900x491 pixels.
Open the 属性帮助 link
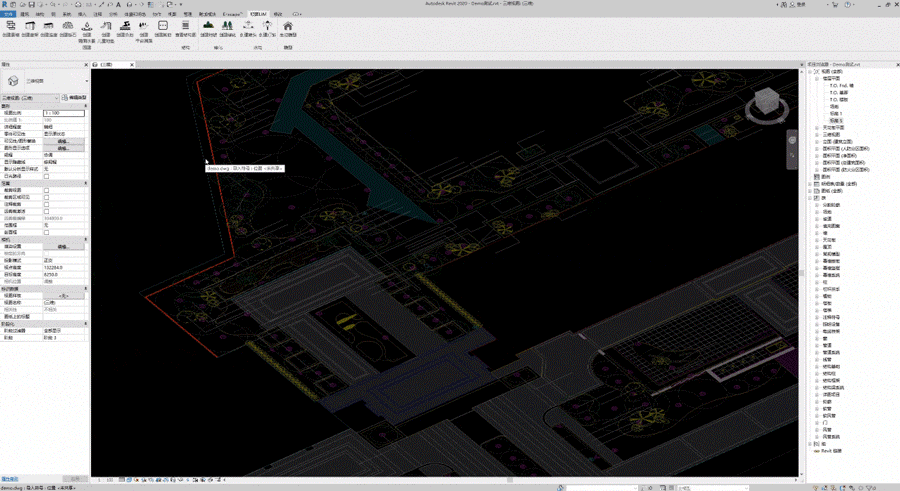click(x=10, y=479)
